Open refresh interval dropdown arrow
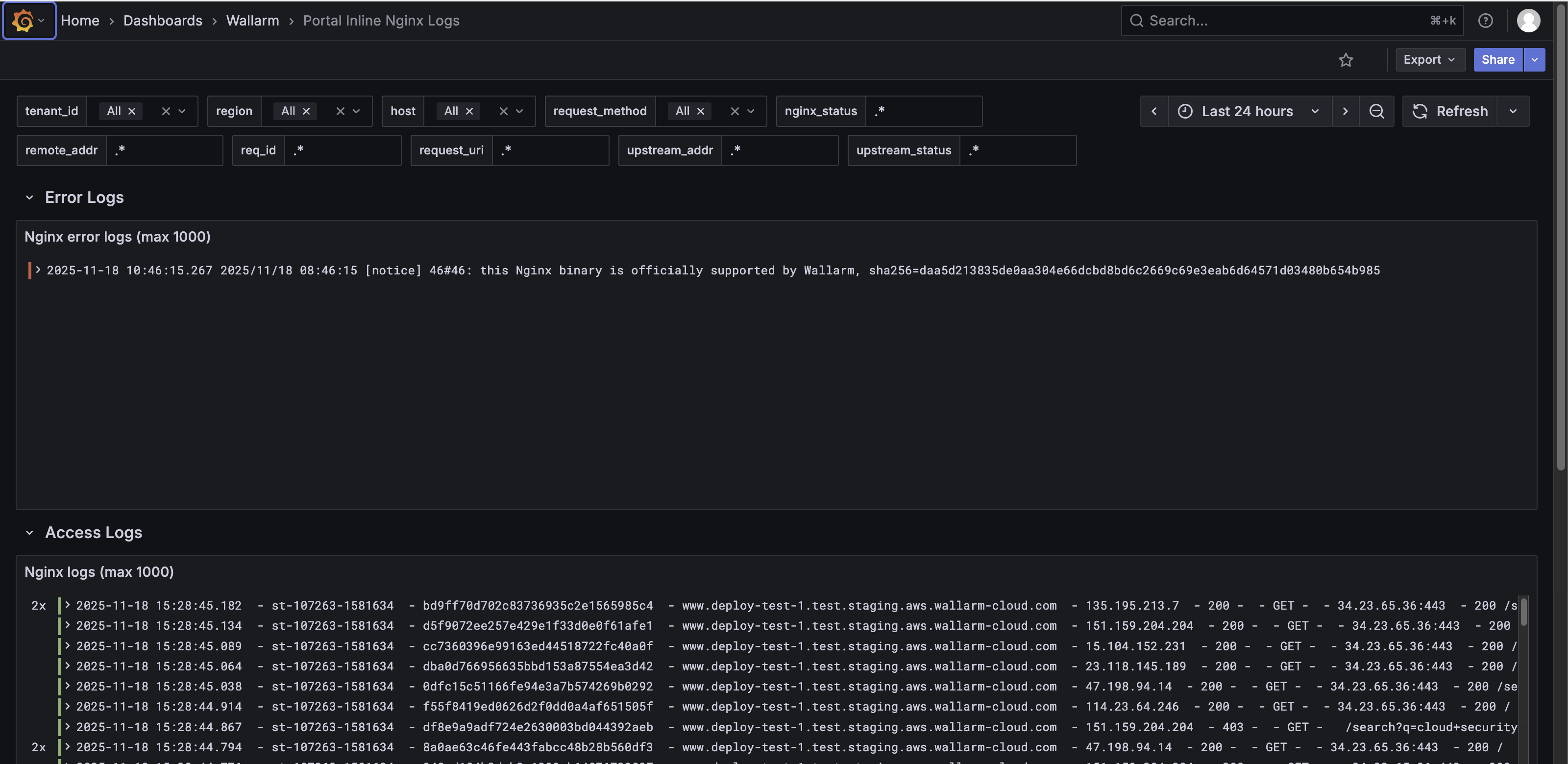This screenshot has width=1568, height=764. click(x=1513, y=111)
